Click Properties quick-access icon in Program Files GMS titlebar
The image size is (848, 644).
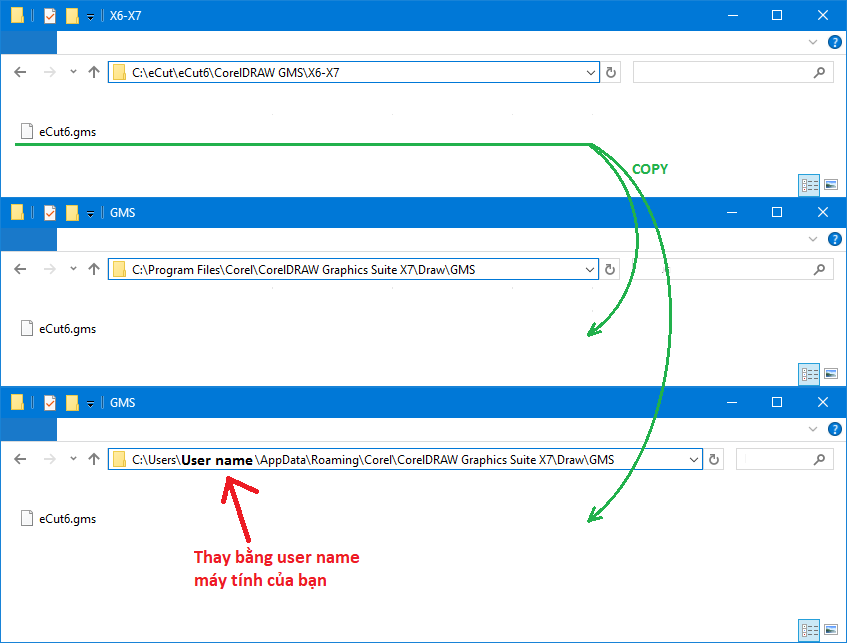[x=50, y=213]
